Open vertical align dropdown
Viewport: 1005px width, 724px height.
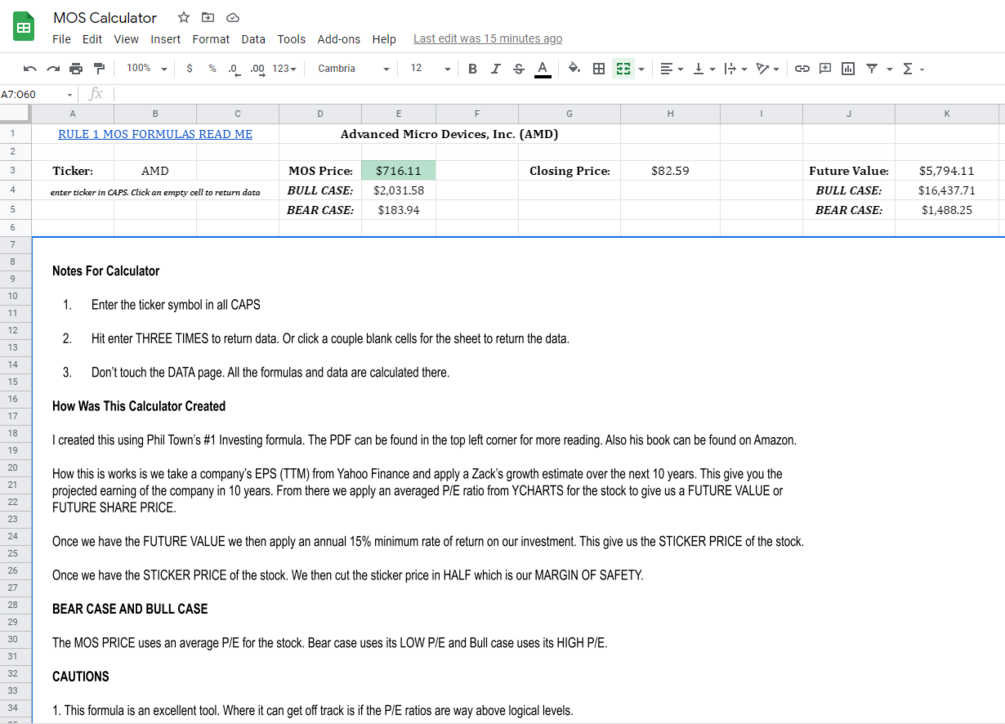pos(703,69)
